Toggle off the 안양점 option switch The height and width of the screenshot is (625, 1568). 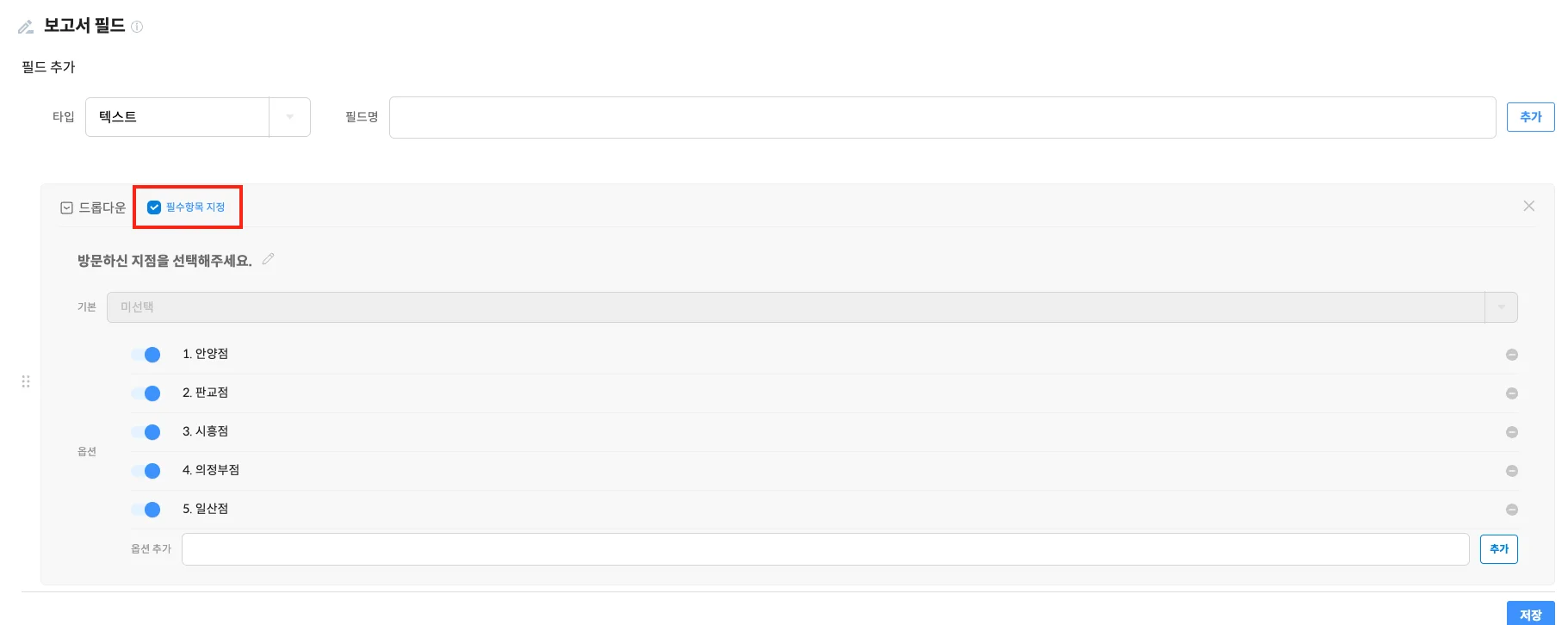click(146, 355)
